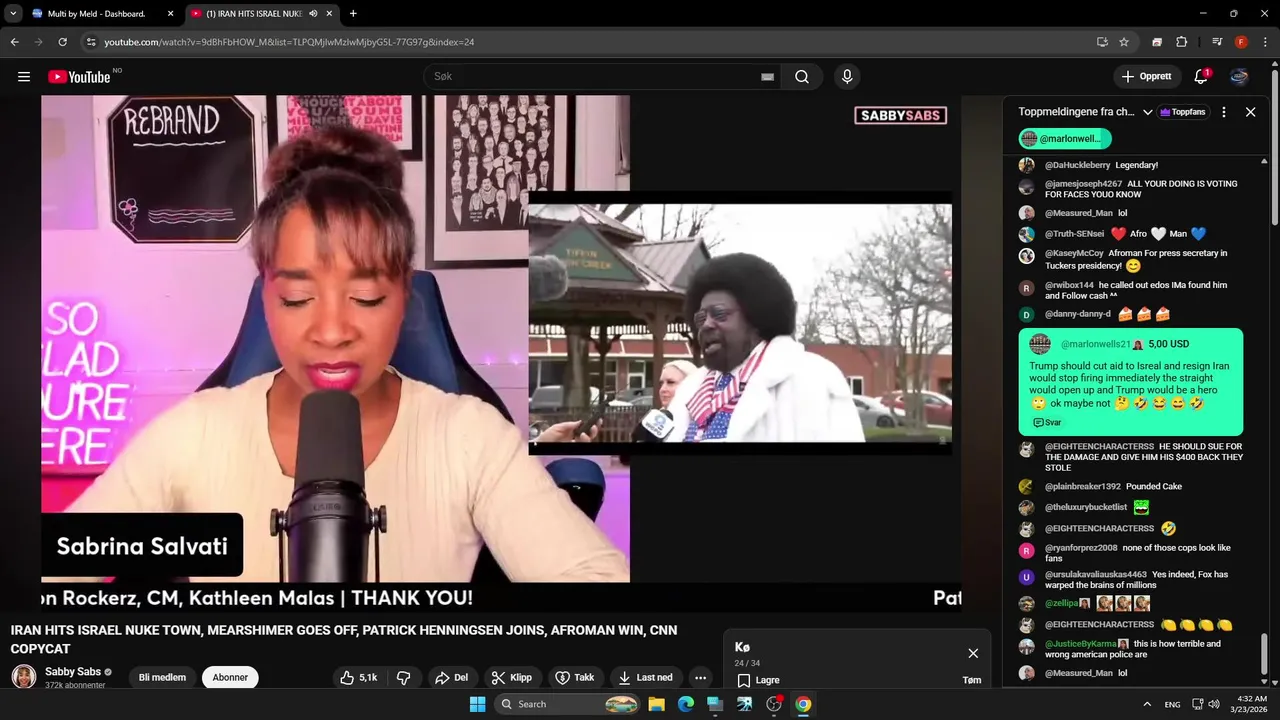This screenshot has height=720, width=1280.
Task: Show hidden system tray icons
Action: [1147, 704]
